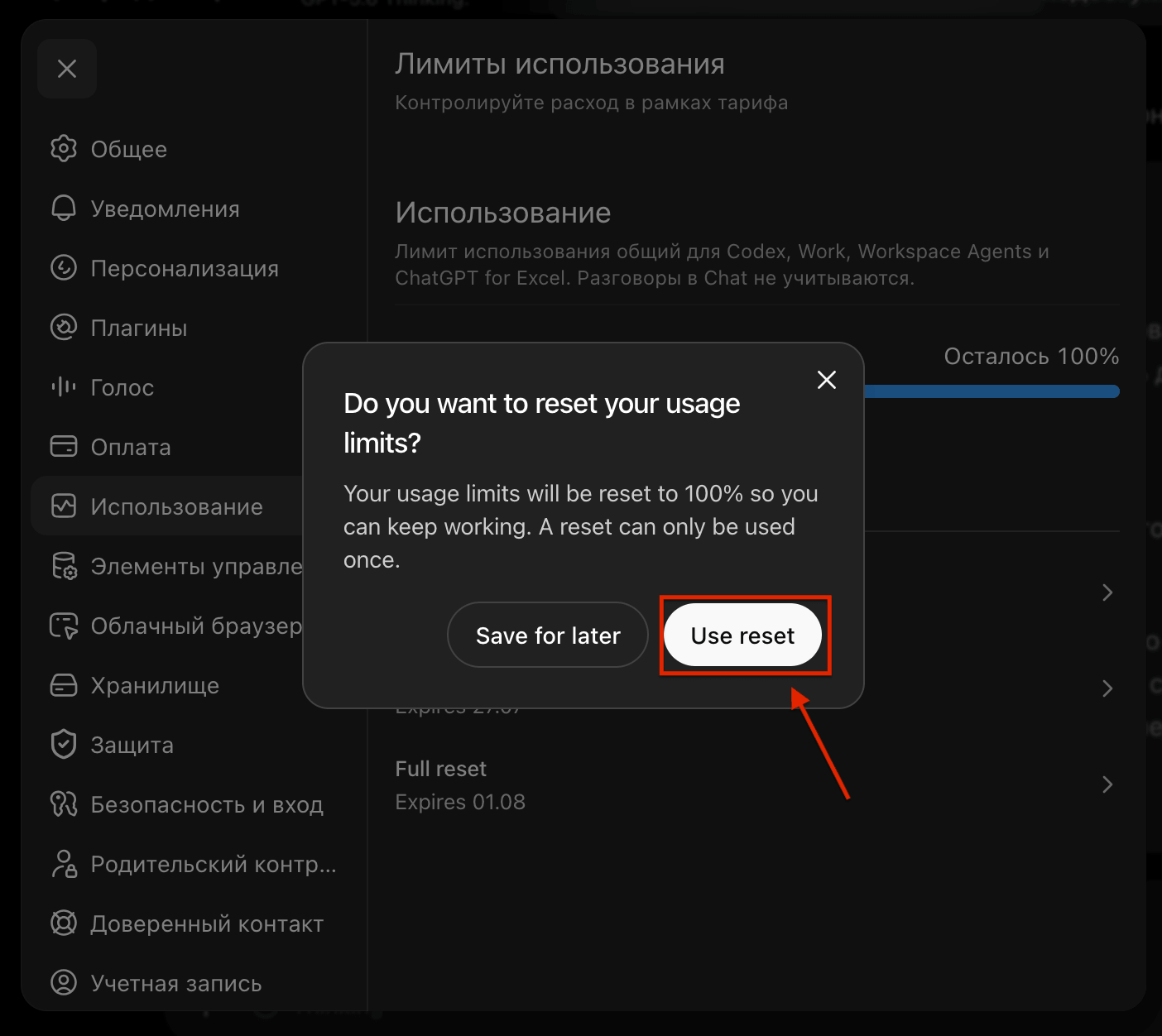Expand the first reset row chevron
This screenshot has width=1162, height=1036.
click(1107, 592)
